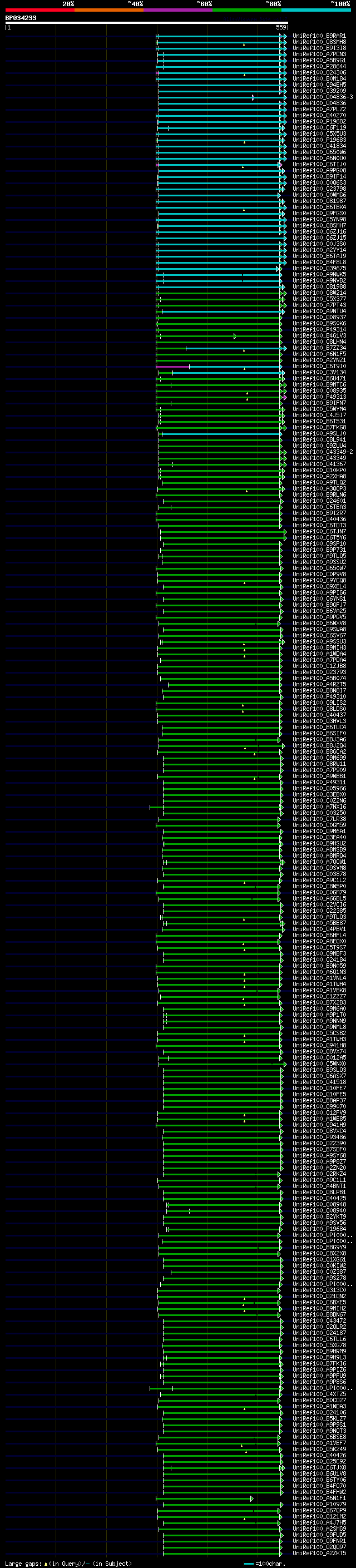Open hit UniRef100_A9P1T0

click(319, 1015)
